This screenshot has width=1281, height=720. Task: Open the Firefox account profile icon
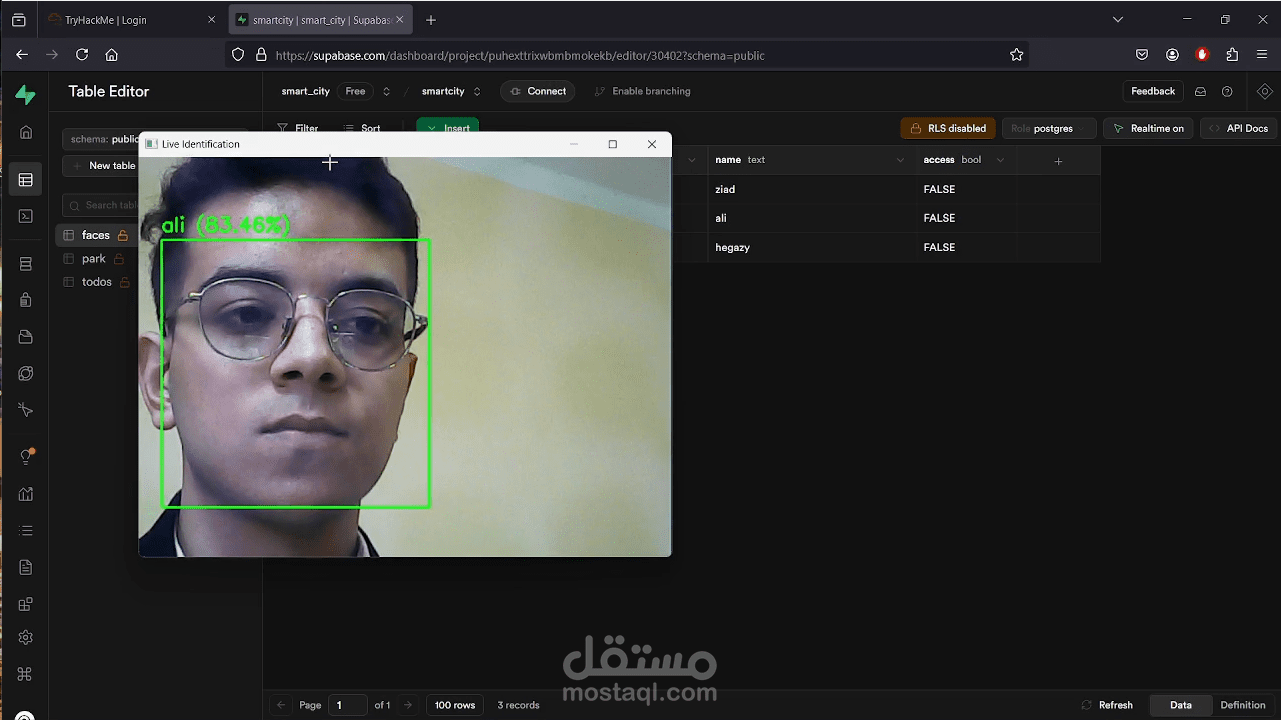pos(1172,55)
